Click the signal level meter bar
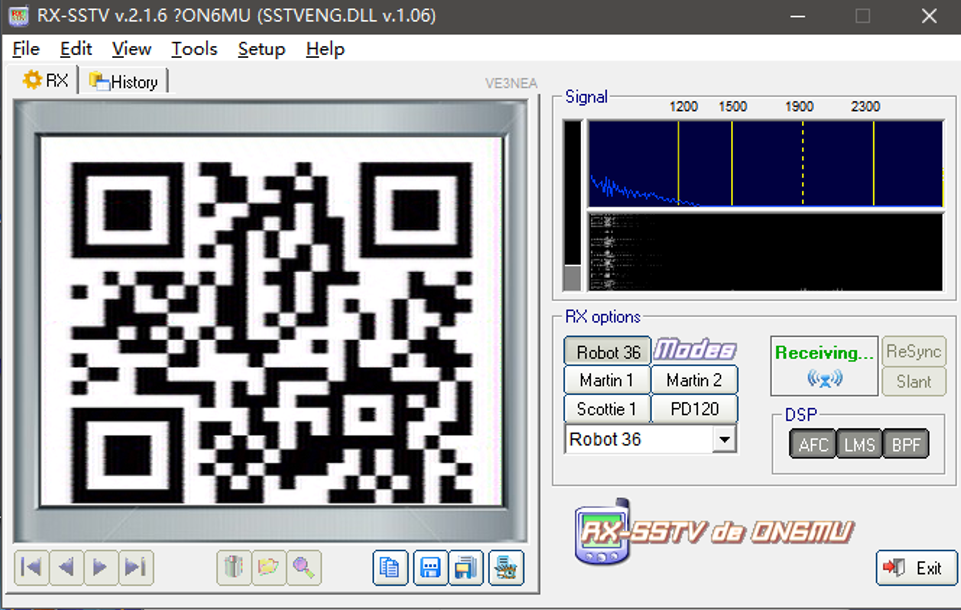 click(x=572, y=205)
